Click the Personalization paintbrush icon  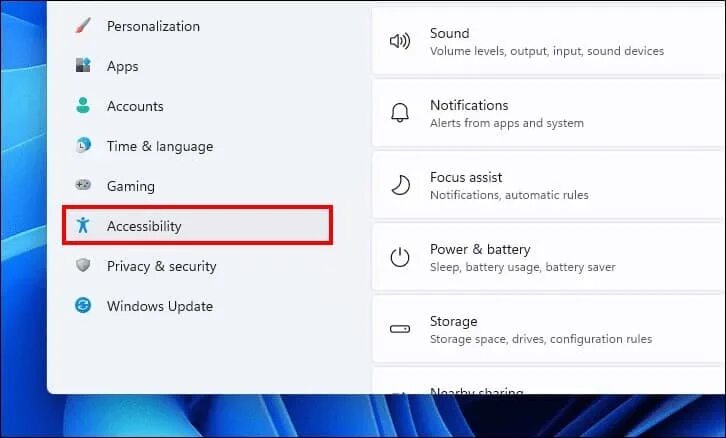(x=83, y=26)
